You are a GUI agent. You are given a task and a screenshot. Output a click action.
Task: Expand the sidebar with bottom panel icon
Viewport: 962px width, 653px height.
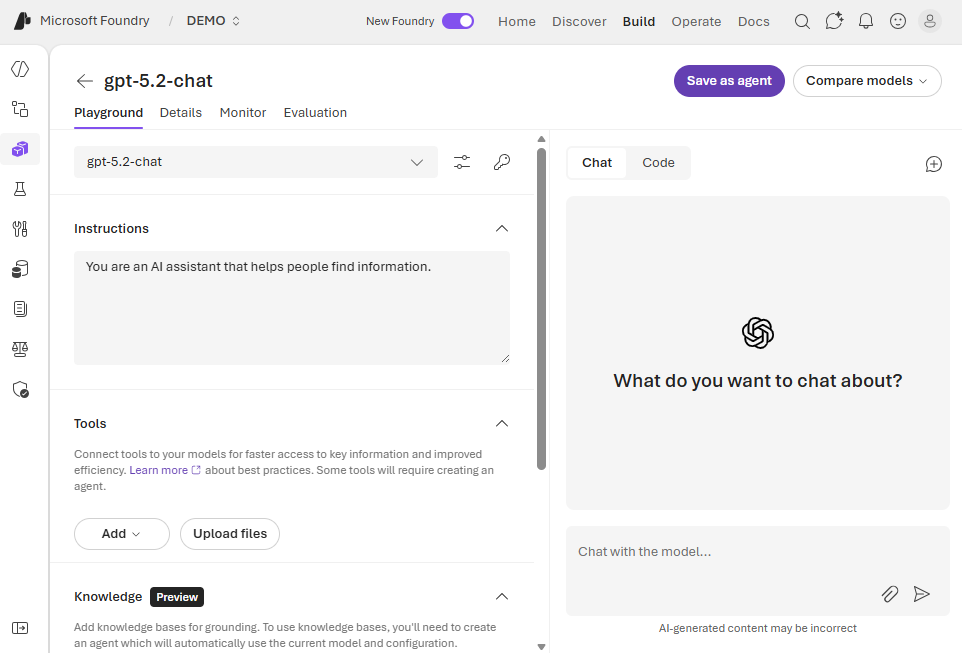pyautogui.click(x=20, y=628)
